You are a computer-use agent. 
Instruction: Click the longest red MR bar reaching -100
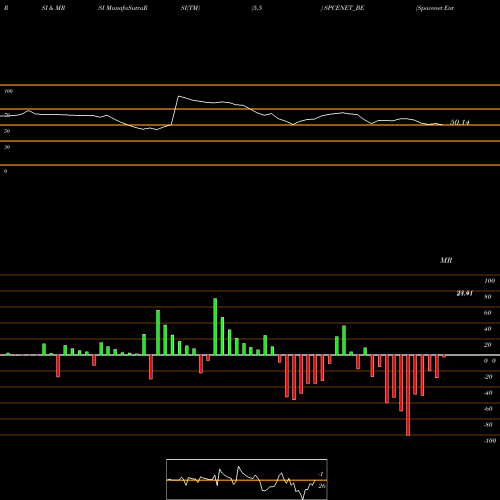coord(408,395)
